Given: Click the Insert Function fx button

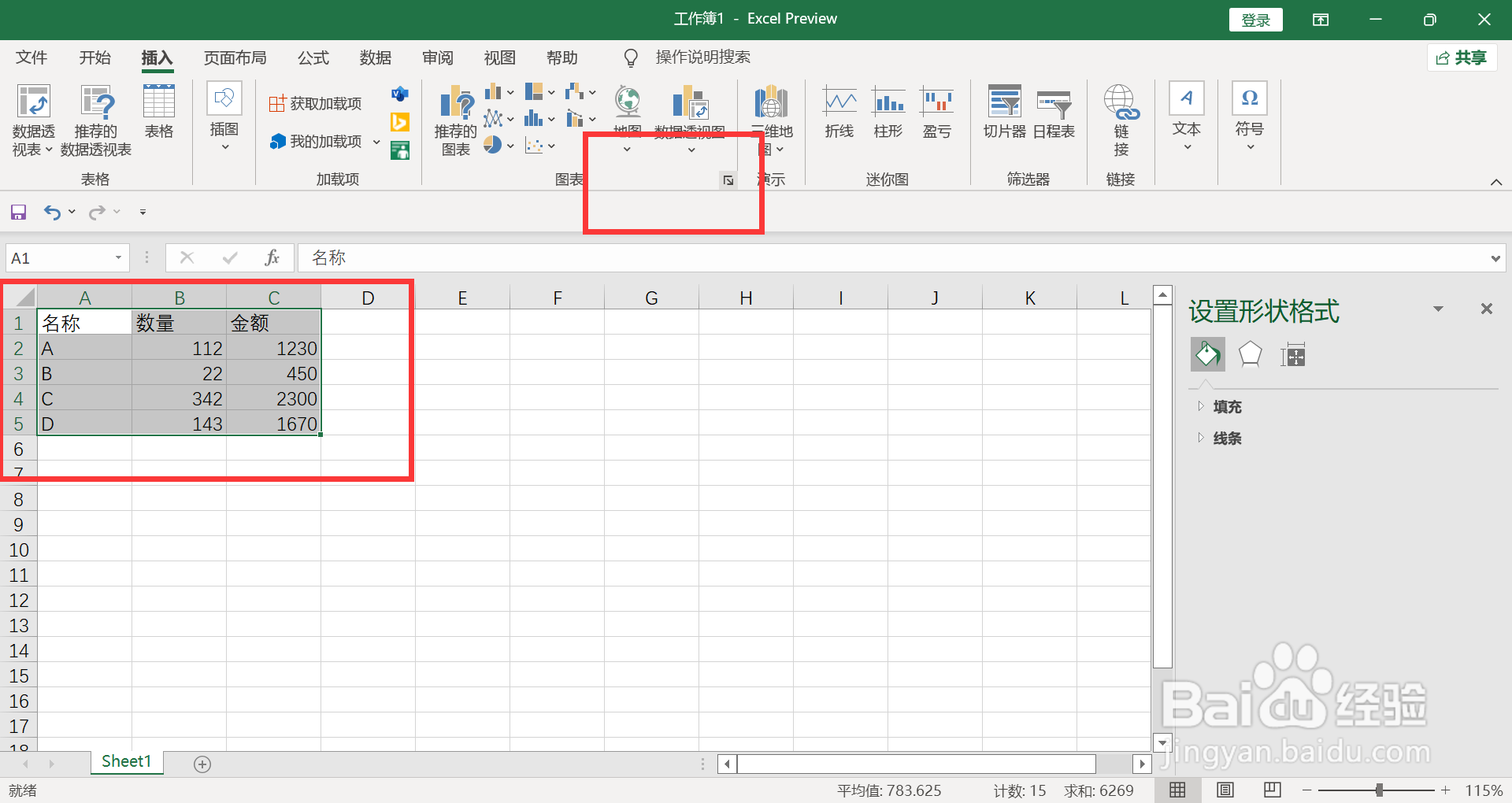Looking at the screenshot, I should tap(272, 258).
